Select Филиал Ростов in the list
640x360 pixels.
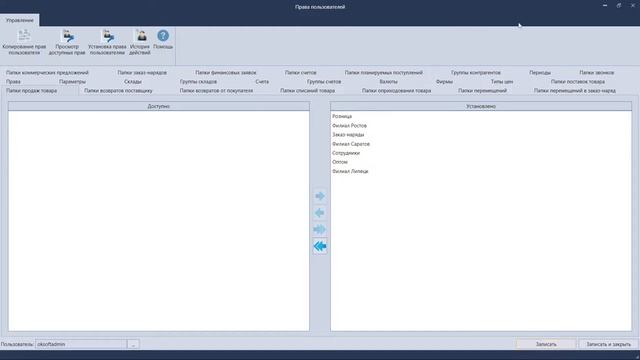point(349,126)
